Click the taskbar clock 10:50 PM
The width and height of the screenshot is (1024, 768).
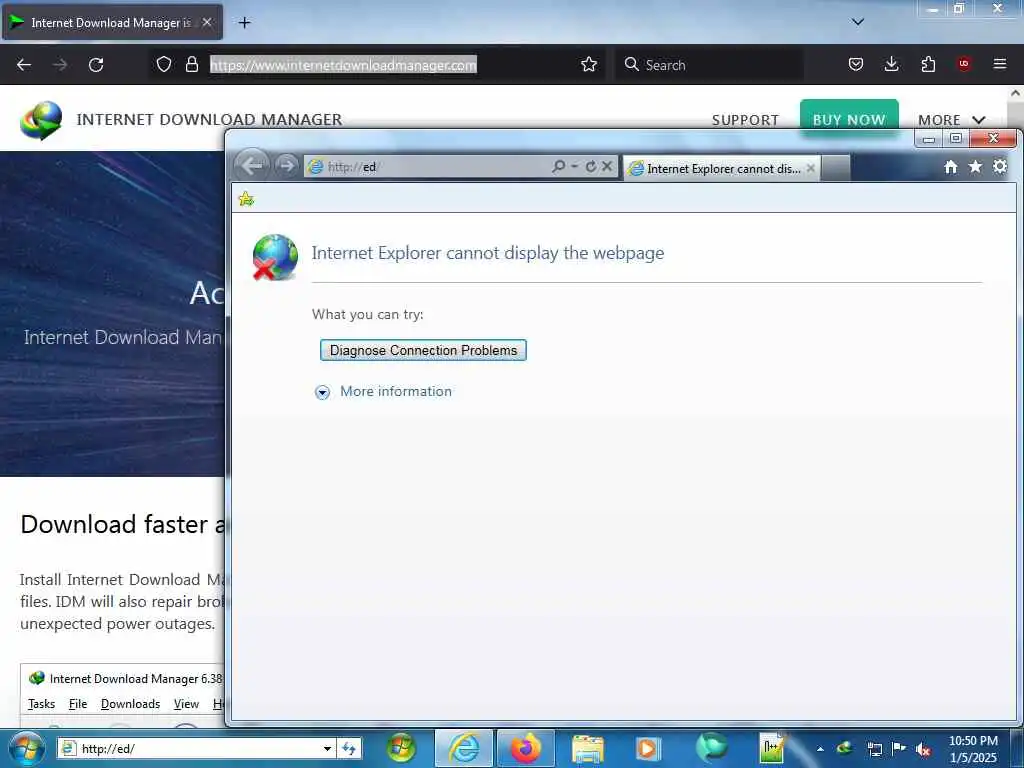coord(973,741)
